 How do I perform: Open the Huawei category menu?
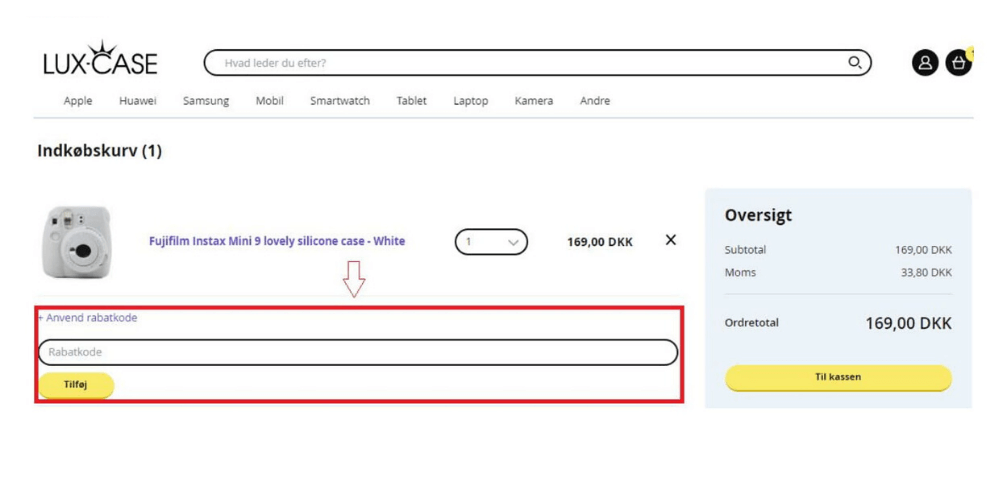pos(137,101)
